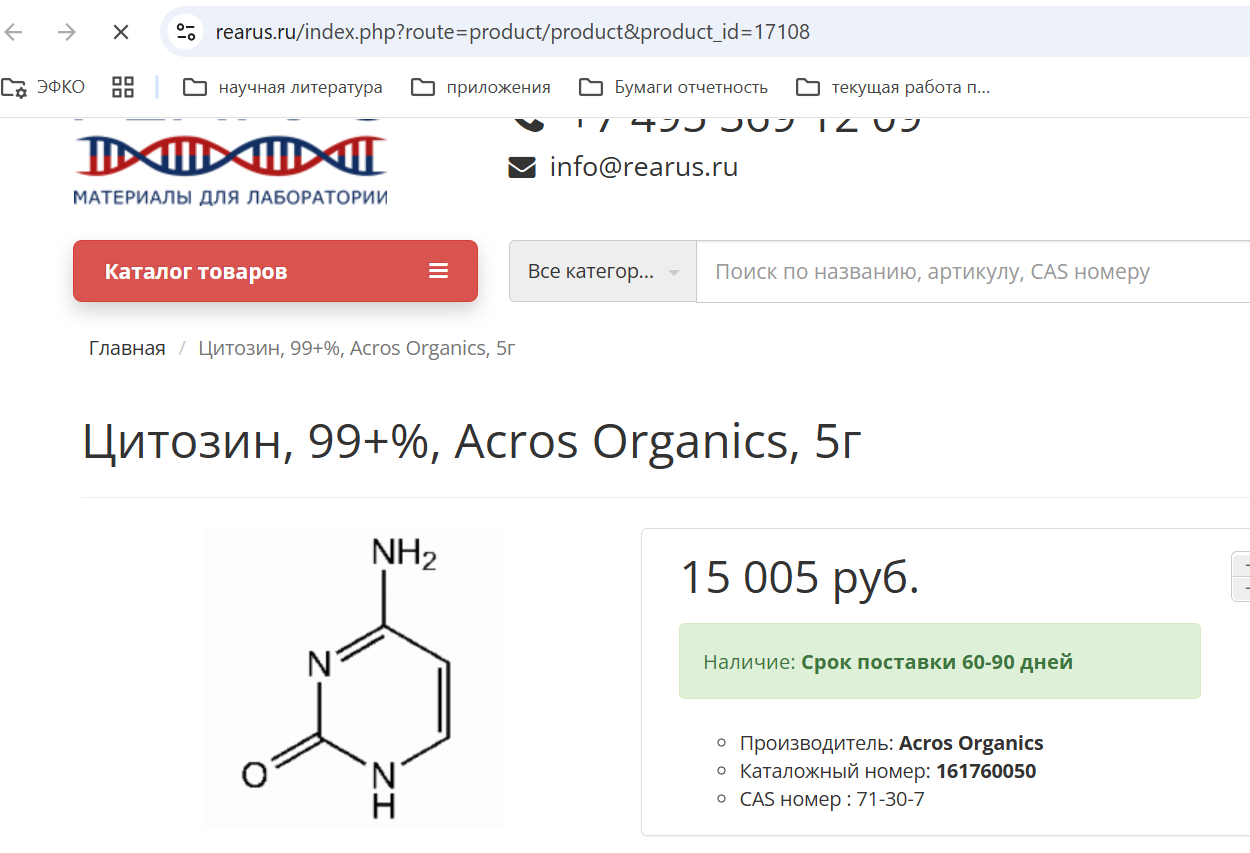The image size is (1250, 853).
Task: Expand the Все категории dropdown
Action: (603, 271)
